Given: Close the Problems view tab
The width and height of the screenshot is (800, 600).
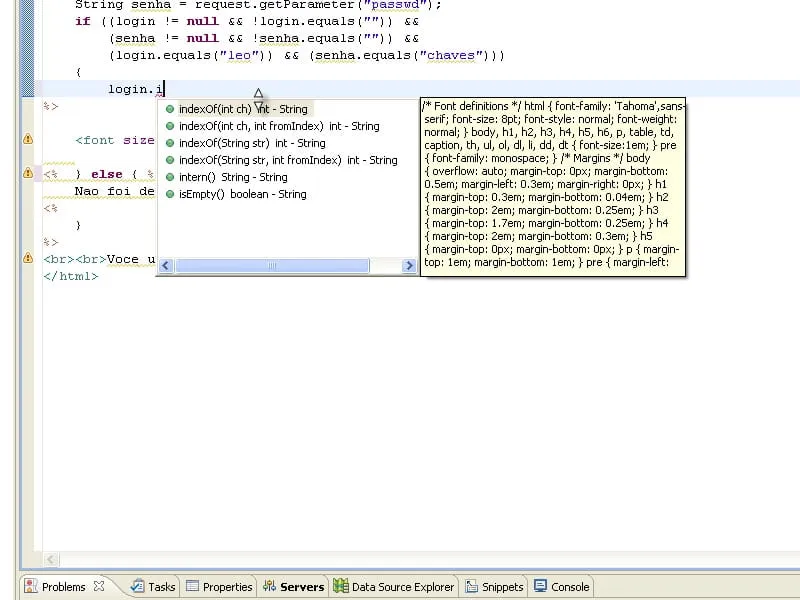Looking at the screenshot, I should point(99,587).
